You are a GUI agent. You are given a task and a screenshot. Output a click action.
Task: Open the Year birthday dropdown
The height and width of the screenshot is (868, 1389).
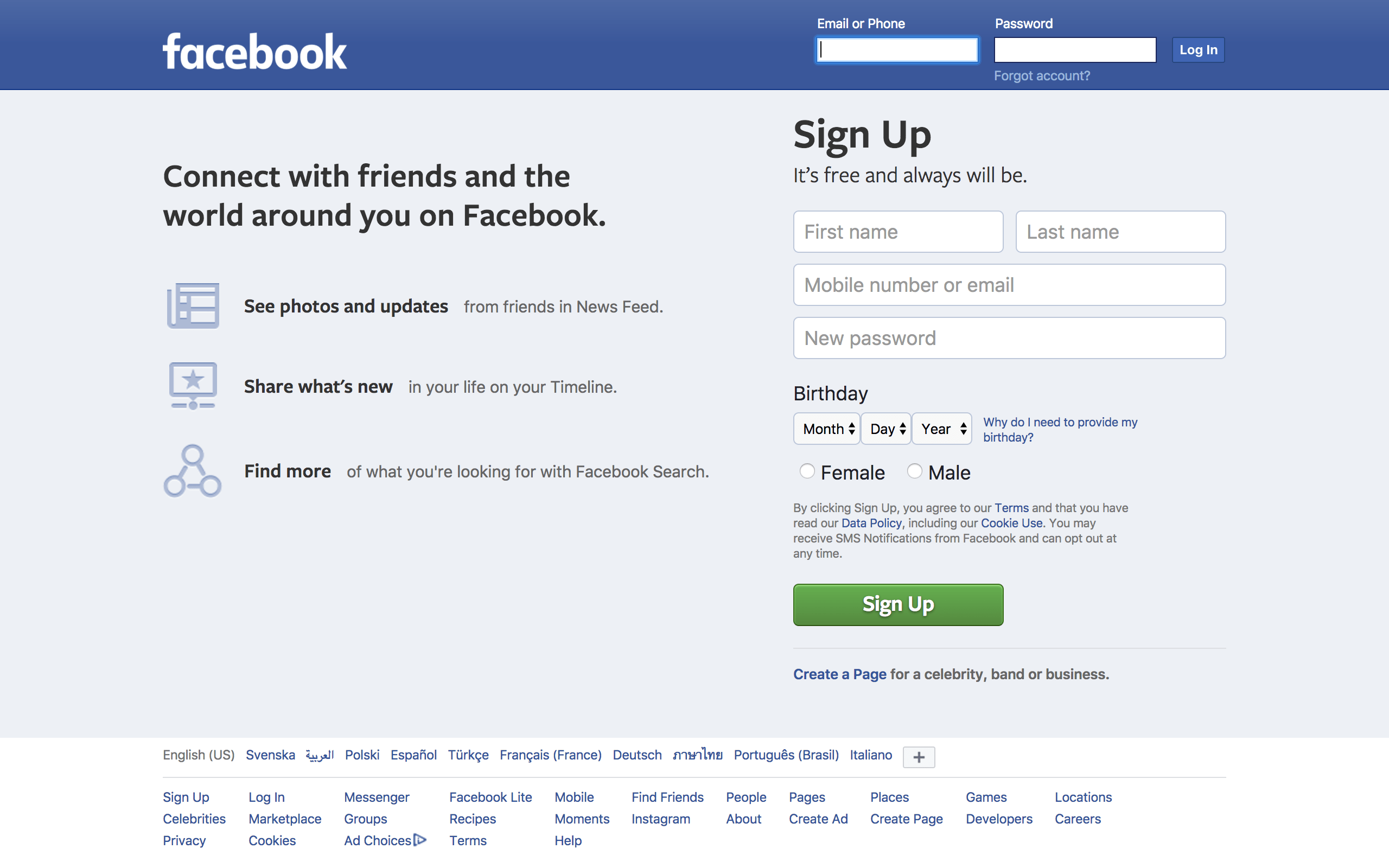(x=942, y=429)
